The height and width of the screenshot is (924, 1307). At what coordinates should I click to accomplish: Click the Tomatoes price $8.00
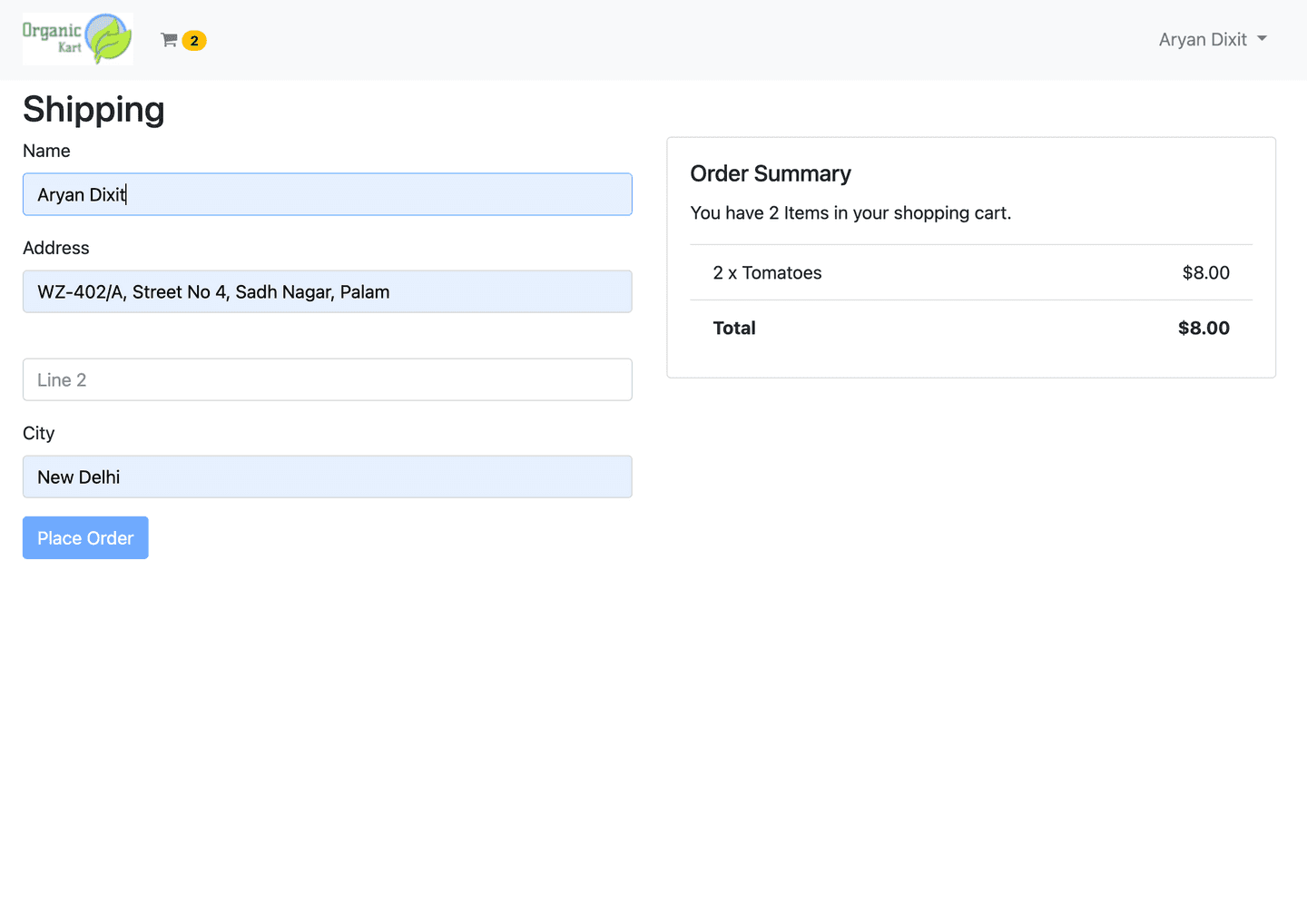coord(1205,272)
